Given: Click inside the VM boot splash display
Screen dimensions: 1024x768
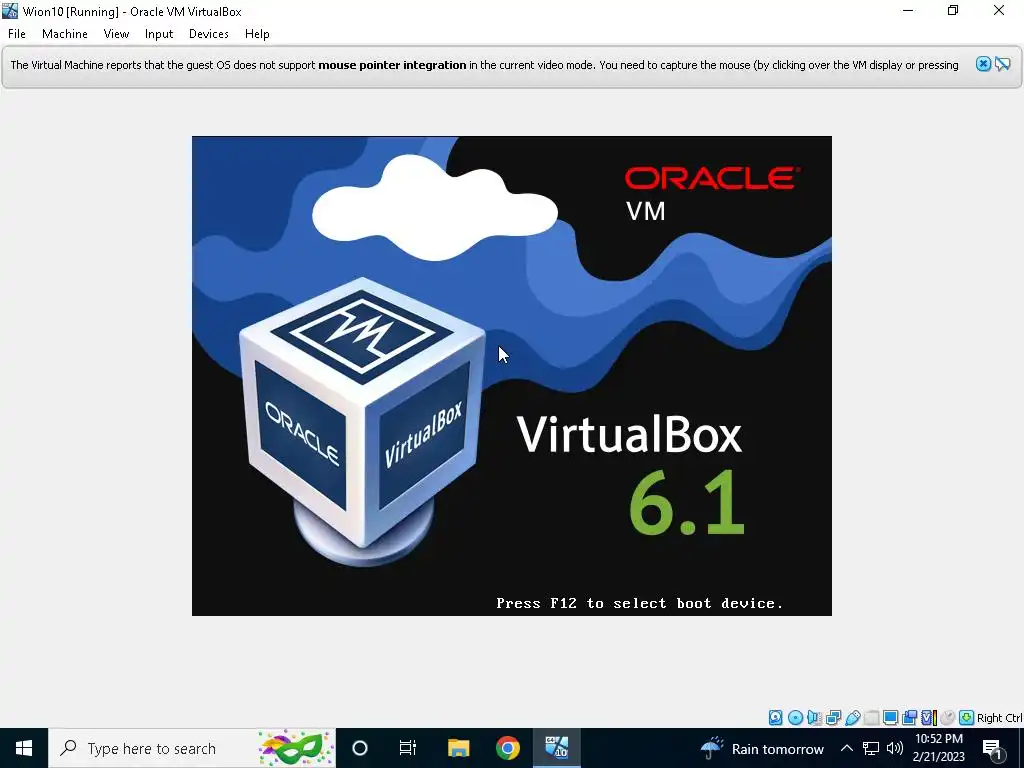Looking at the screenshot, I should [x=511, y=376].
